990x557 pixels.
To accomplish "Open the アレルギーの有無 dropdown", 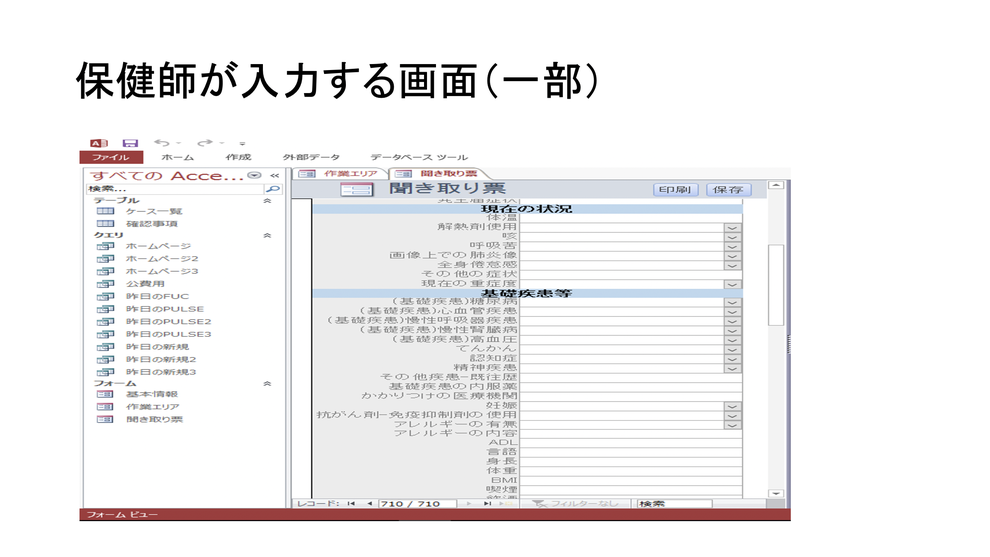I will pyautogui.click(x=732, y=424).
